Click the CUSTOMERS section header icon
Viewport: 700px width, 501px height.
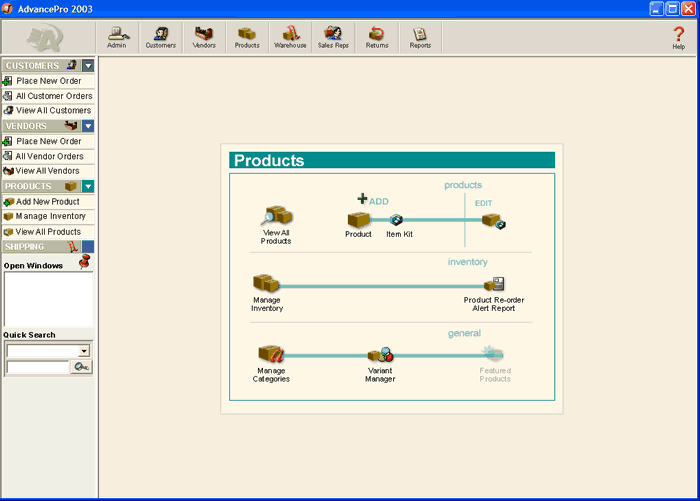(x=72, y=65)
